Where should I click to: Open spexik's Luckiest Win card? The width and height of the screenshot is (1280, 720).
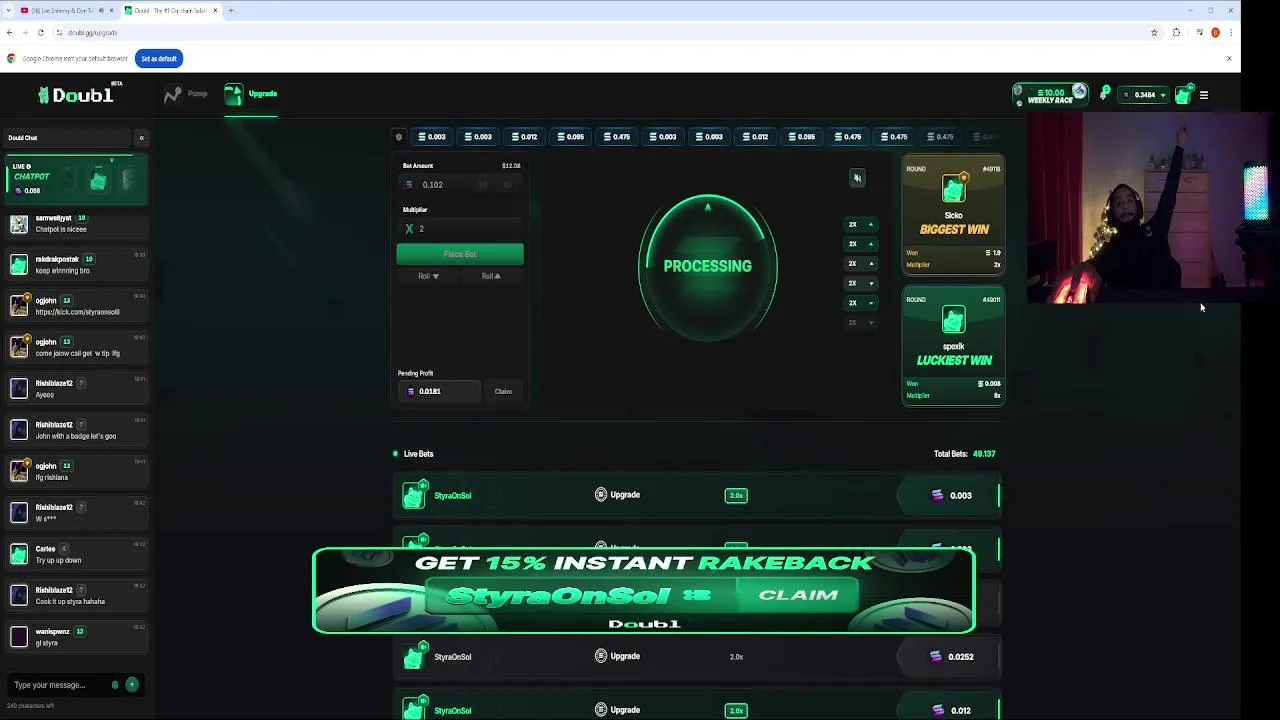point(953,346)
